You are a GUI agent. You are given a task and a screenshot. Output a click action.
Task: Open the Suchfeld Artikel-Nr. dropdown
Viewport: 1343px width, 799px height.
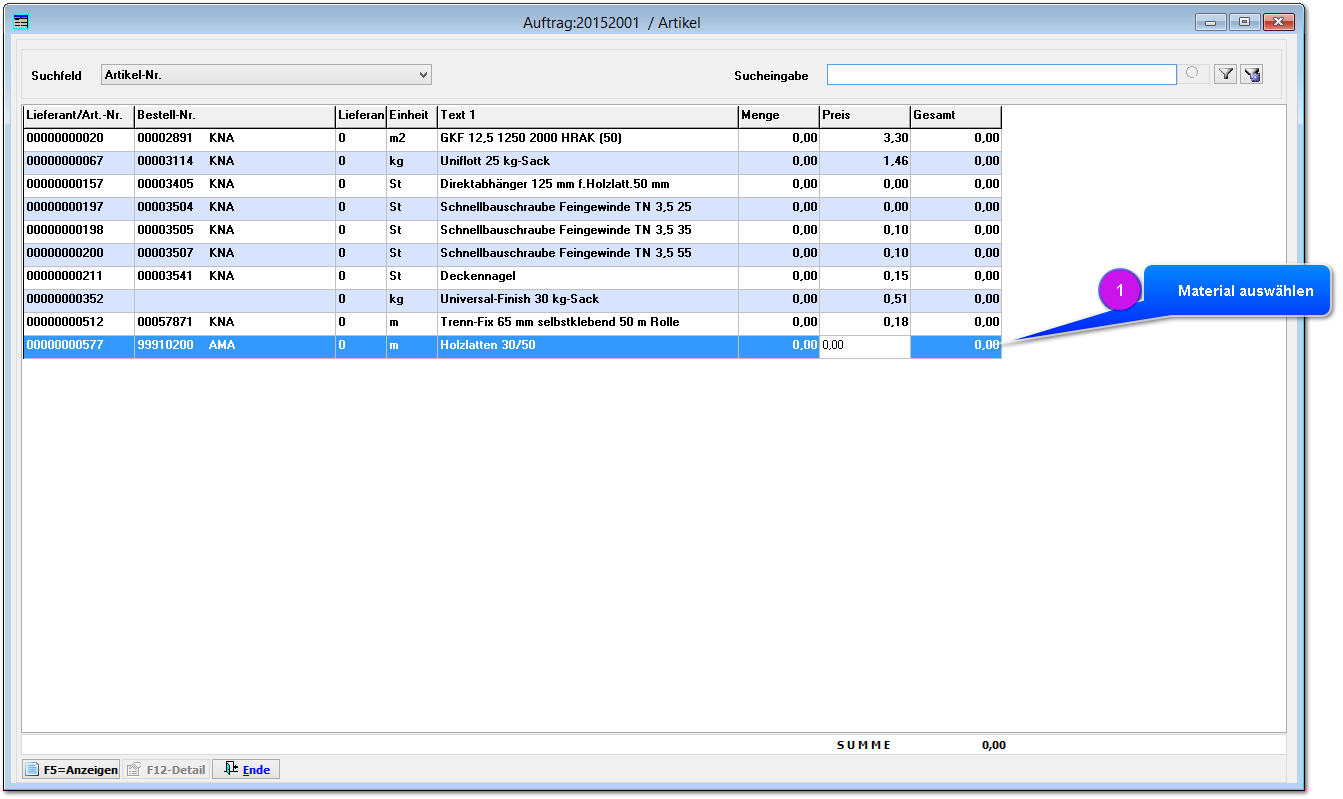pyautogui.click(x=266, y=75)
